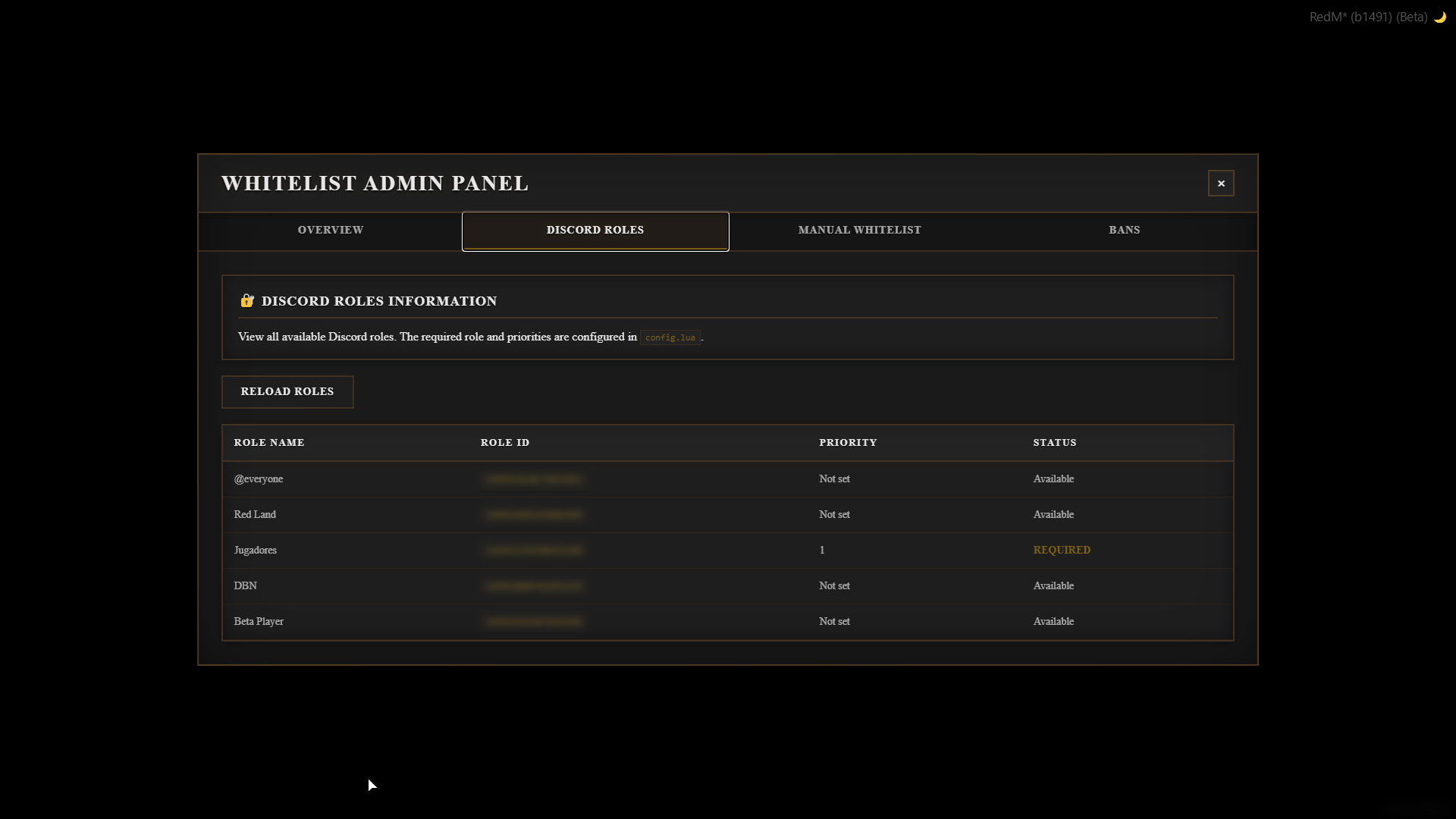The height and width of the screenshot is (819, 1456).
Task: Click the moon icon beside RedM version
Action: click(1439, 17)
